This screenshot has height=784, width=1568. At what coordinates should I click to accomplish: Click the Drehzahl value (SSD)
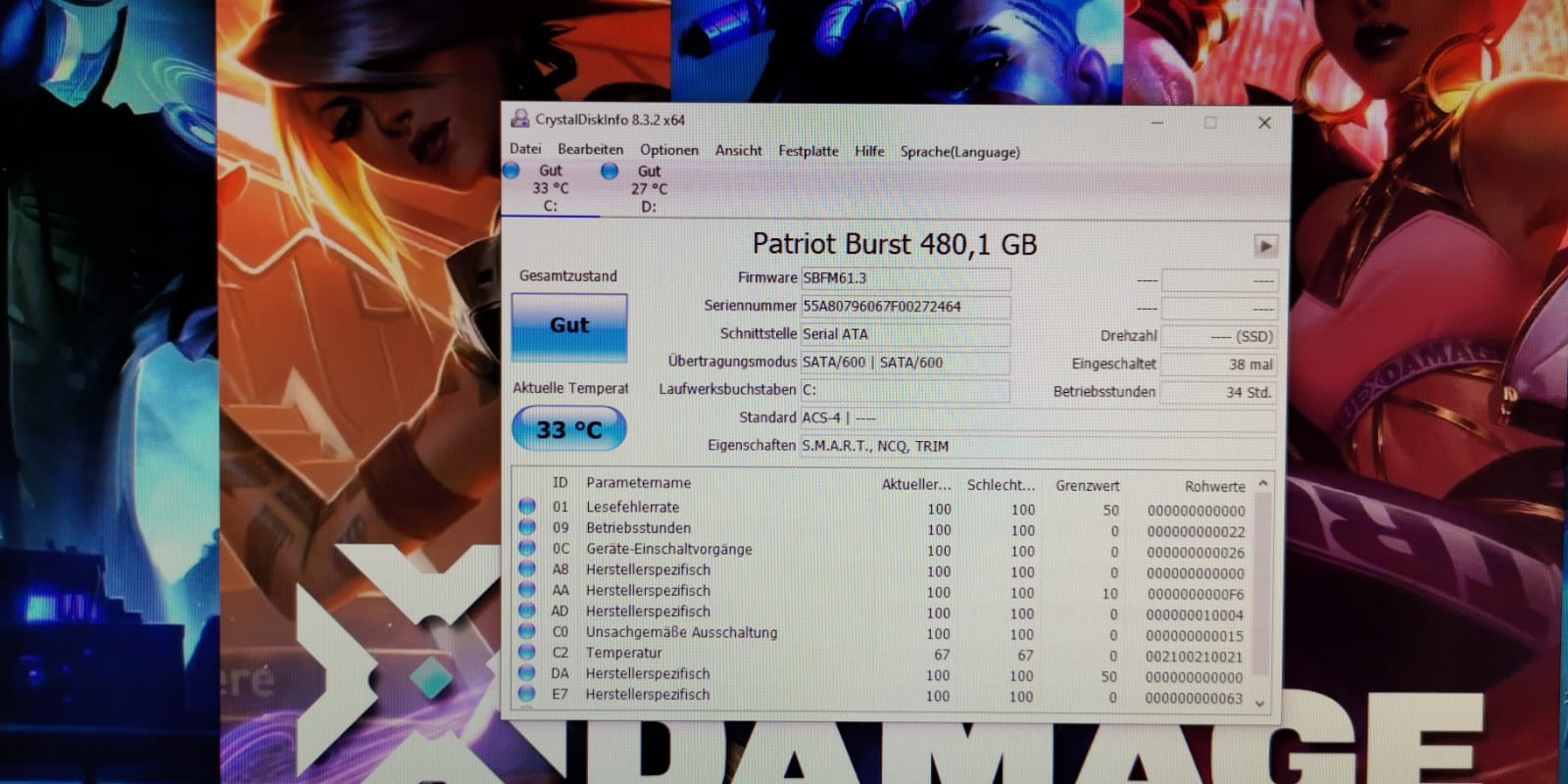tap(1218, 336)
